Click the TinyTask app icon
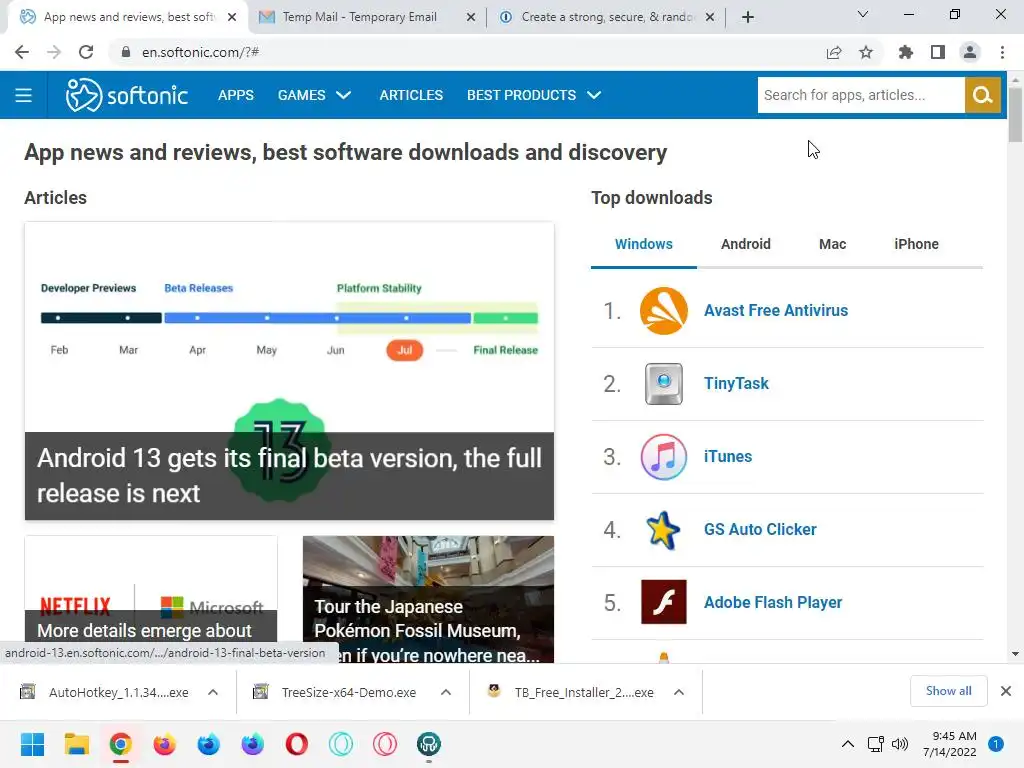 click(664, 384)
